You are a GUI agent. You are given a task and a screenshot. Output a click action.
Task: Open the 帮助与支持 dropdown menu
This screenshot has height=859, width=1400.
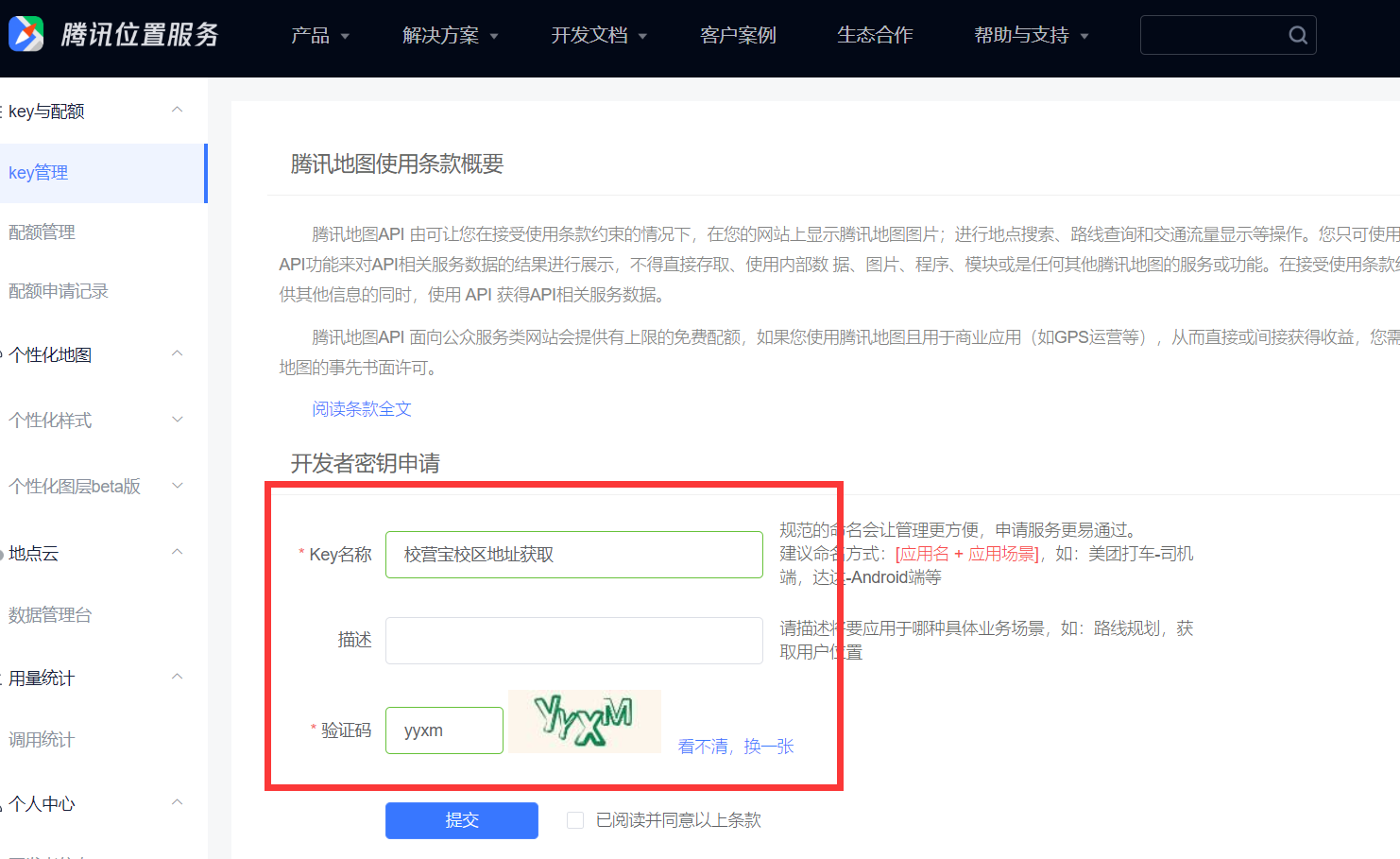pyautogui.click(x=1032, y=35)
